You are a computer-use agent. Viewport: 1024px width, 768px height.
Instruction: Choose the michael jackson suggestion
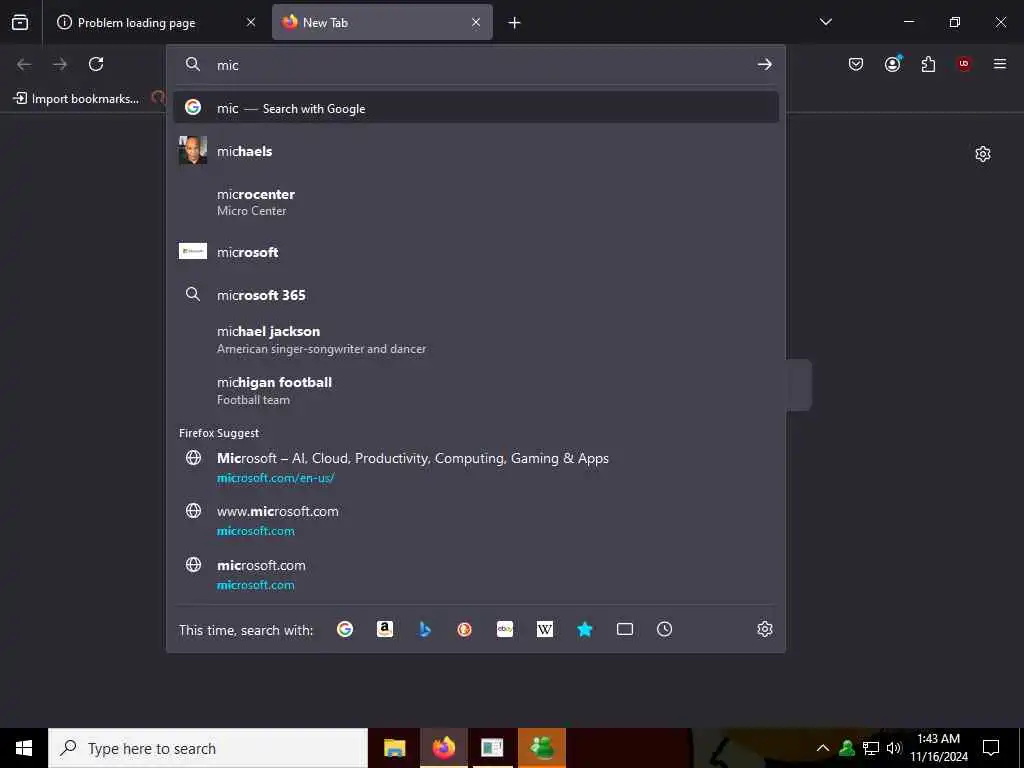(x=475, y=340)
